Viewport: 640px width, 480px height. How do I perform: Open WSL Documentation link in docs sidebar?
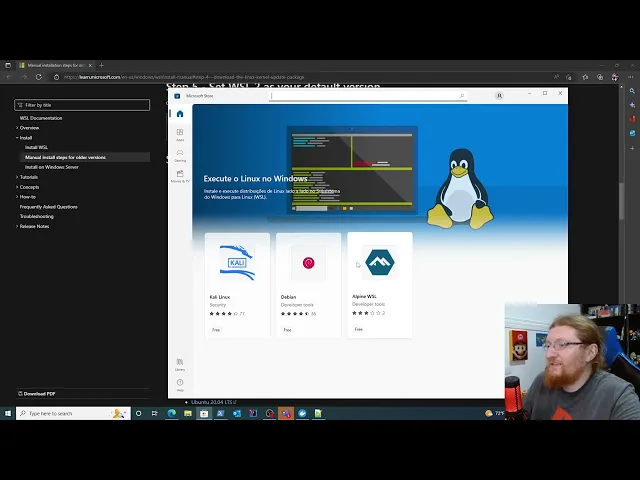click(41, 118)
